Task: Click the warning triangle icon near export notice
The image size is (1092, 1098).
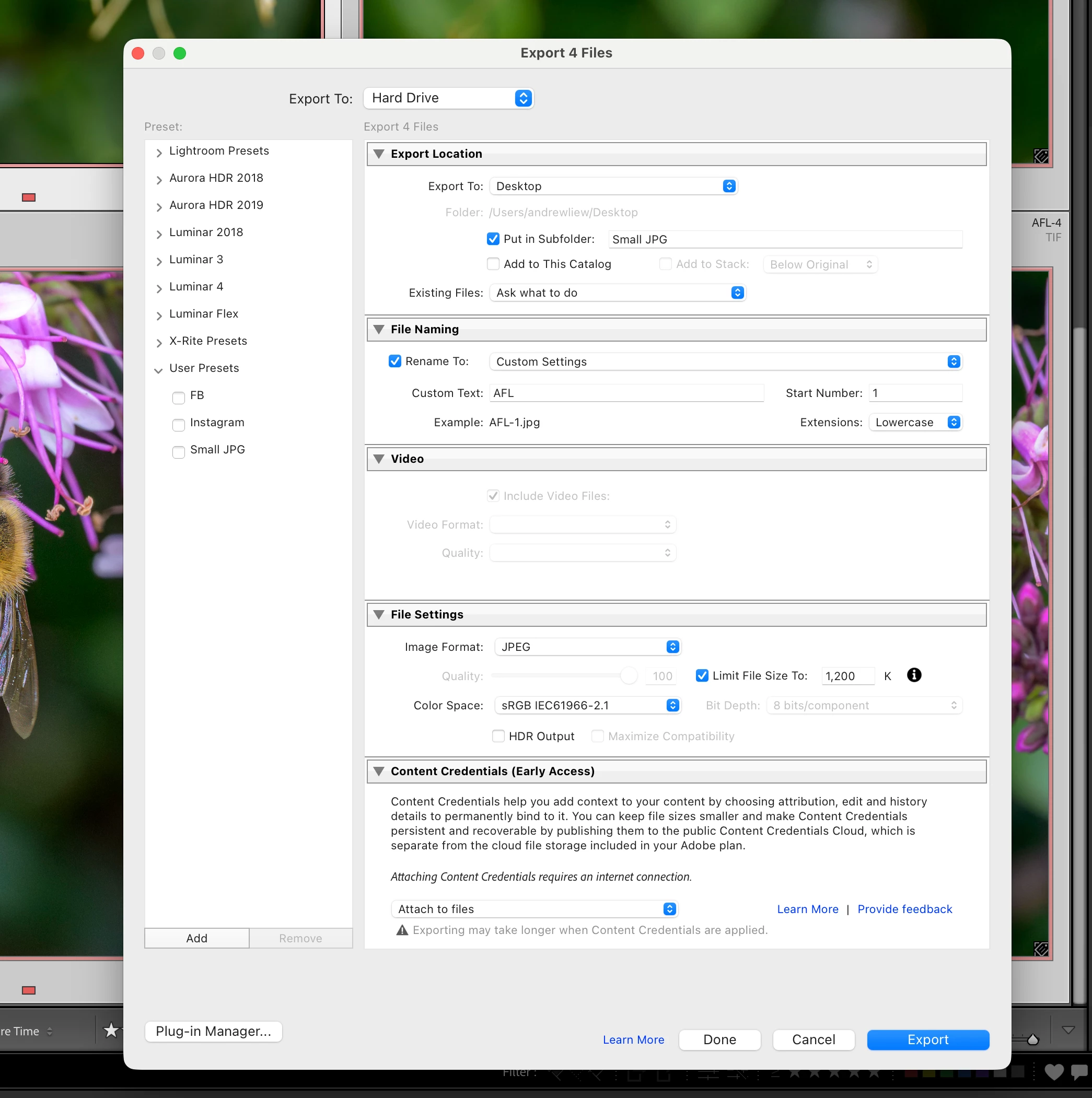Action: click(402, 930)
